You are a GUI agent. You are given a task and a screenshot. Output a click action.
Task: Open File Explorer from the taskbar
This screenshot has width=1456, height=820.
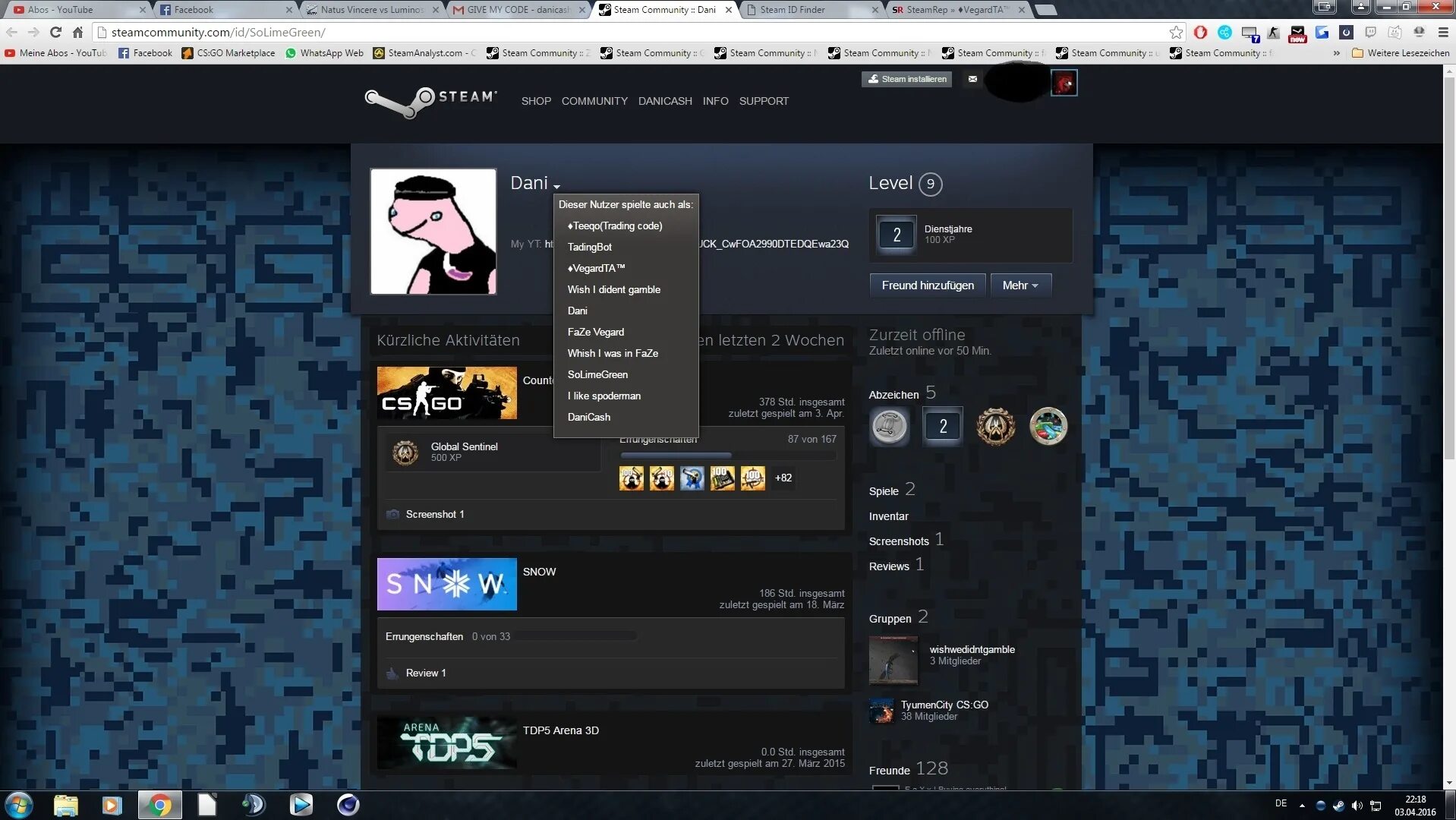pos(66,805)
